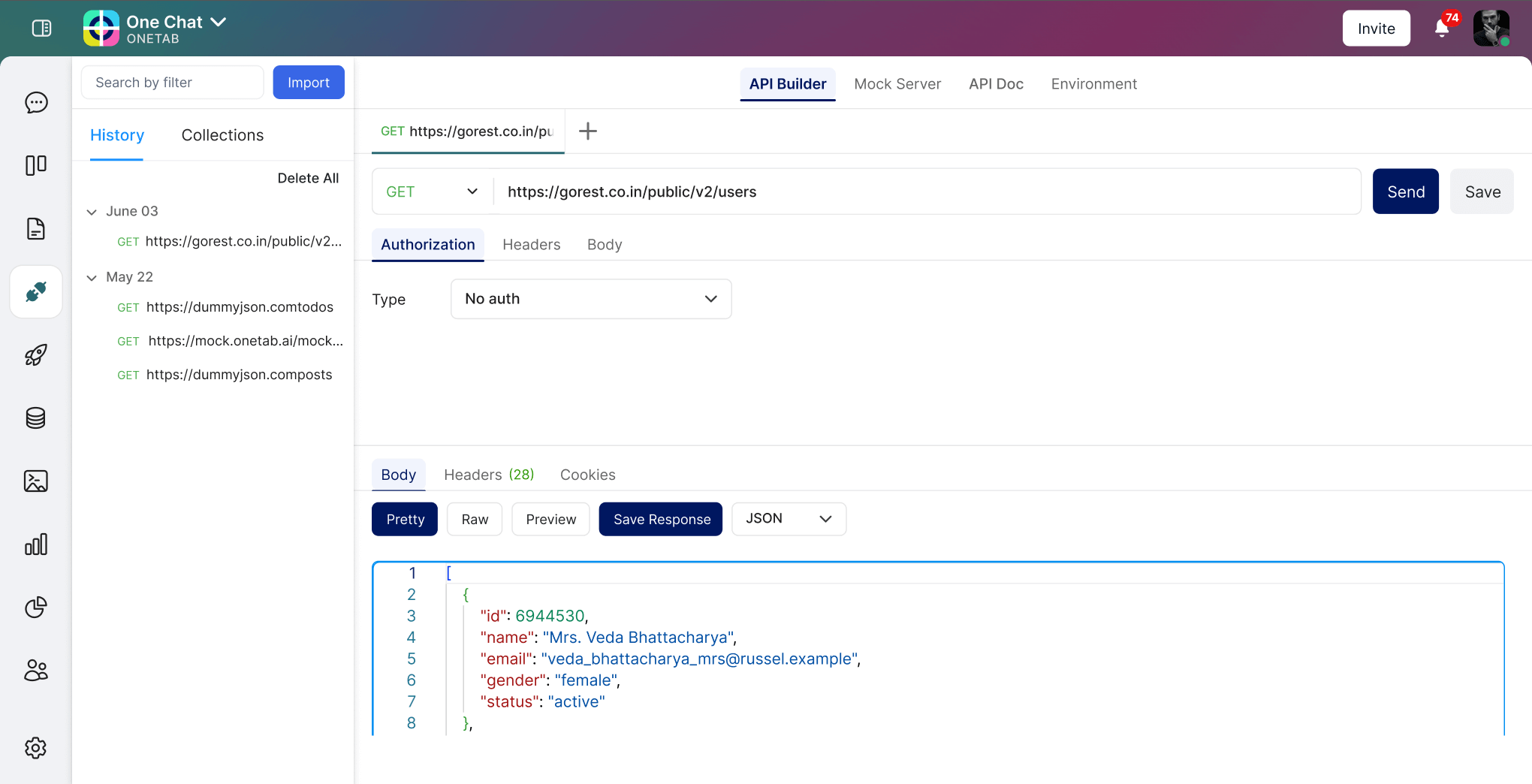This screenshot has width=1532, height=784.
Task: Focus the request URL input field
Action: click(927, 191)
